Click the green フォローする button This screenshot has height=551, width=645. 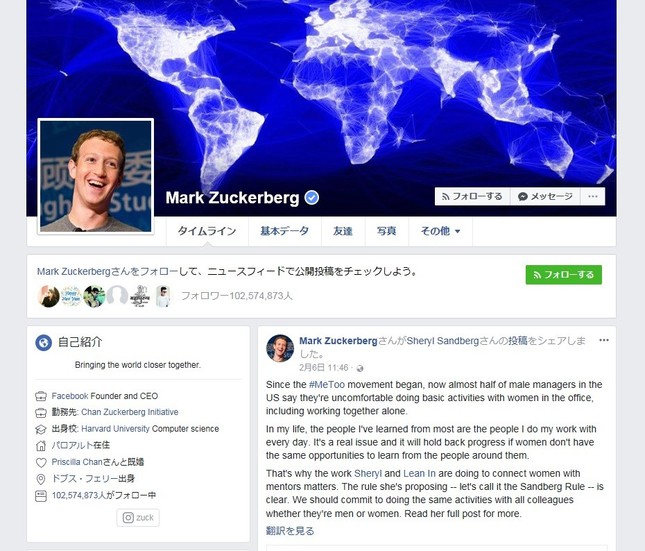coord(564,274)
